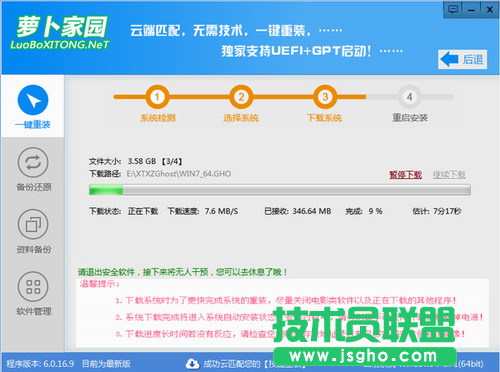
Task: Click the received 346.64 MB value
Action: 312,211
